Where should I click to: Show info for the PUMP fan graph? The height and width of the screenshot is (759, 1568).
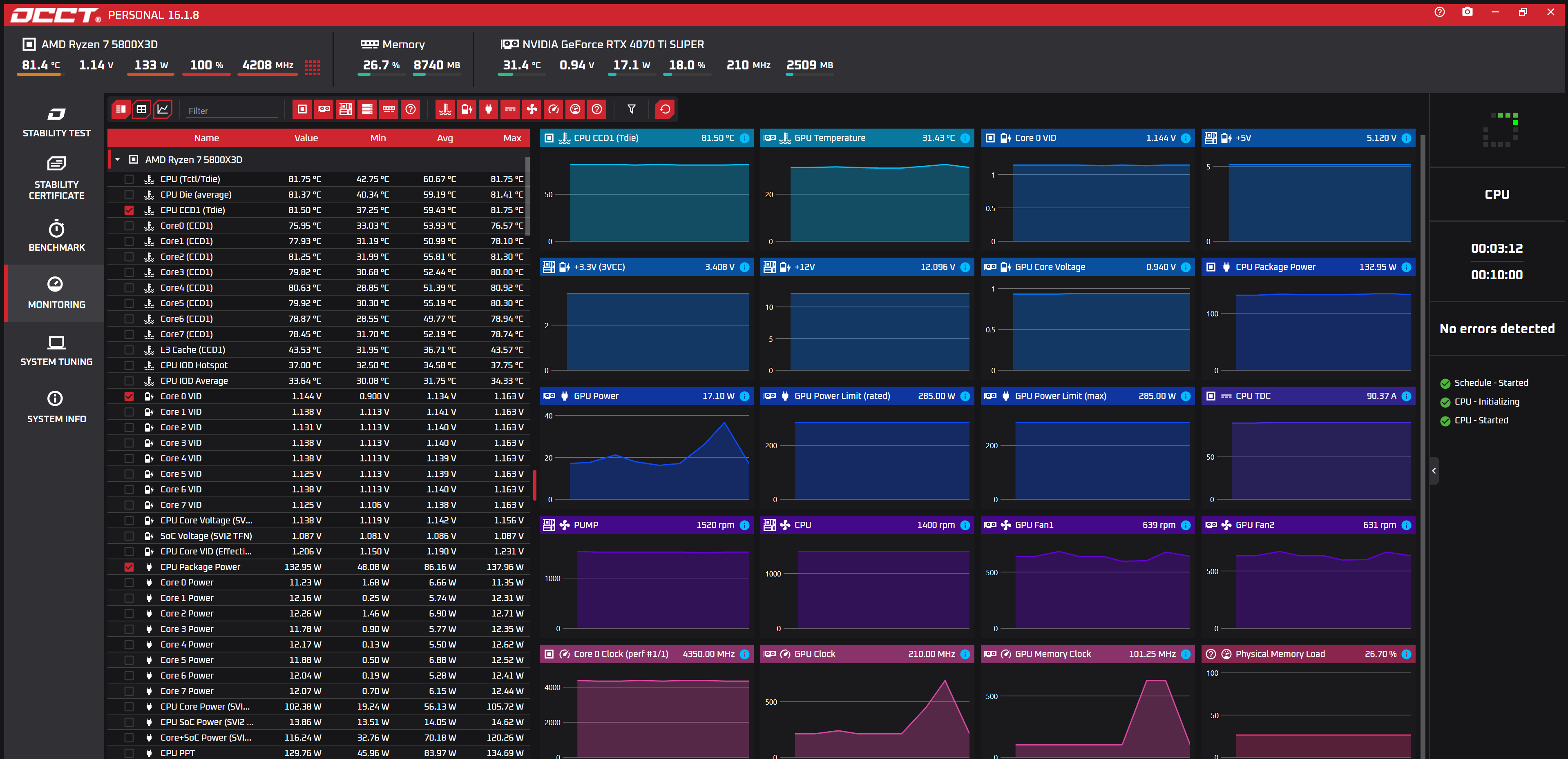(744, 525)
